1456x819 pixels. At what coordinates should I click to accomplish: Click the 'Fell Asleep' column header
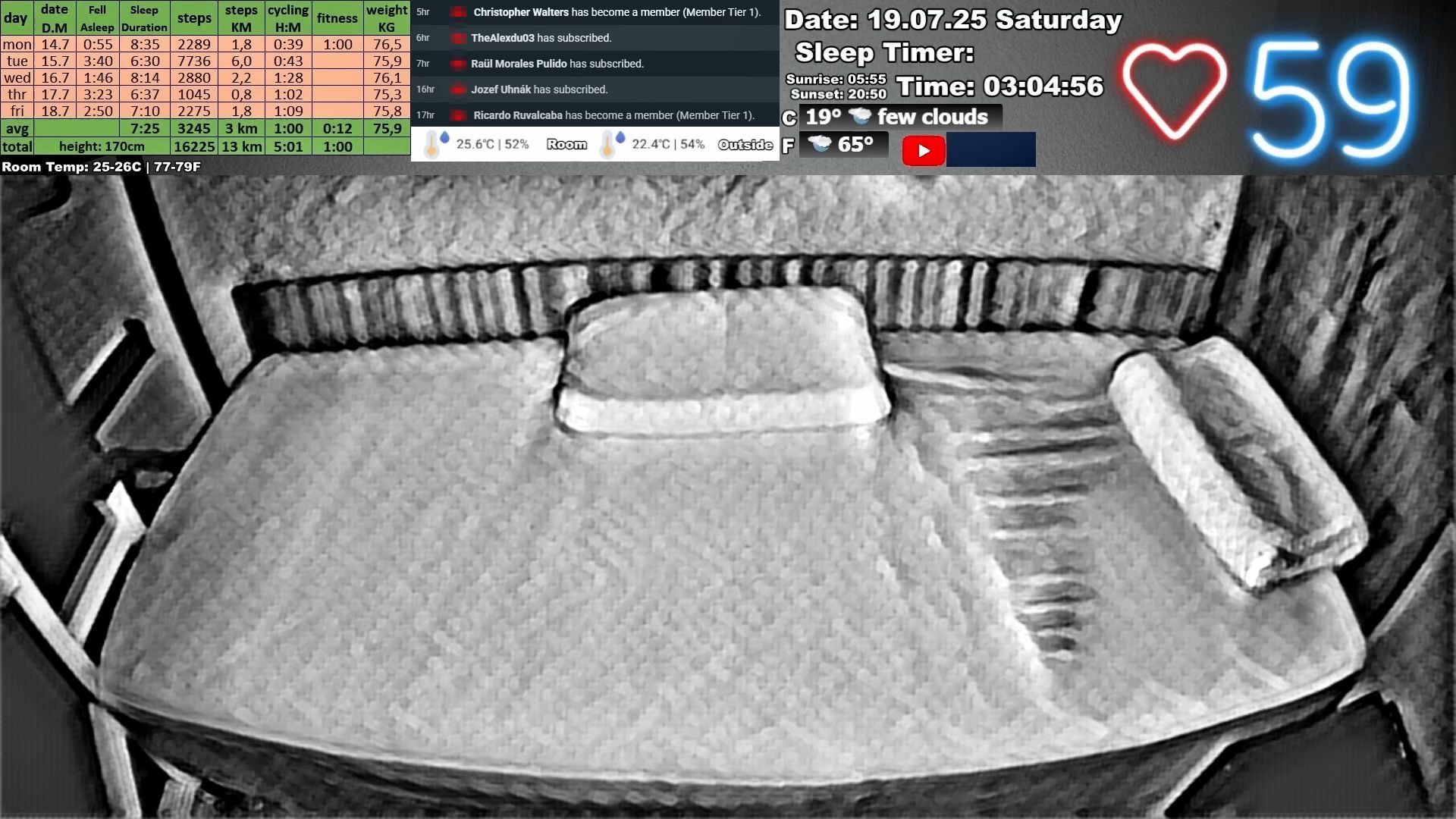(97, 18)
